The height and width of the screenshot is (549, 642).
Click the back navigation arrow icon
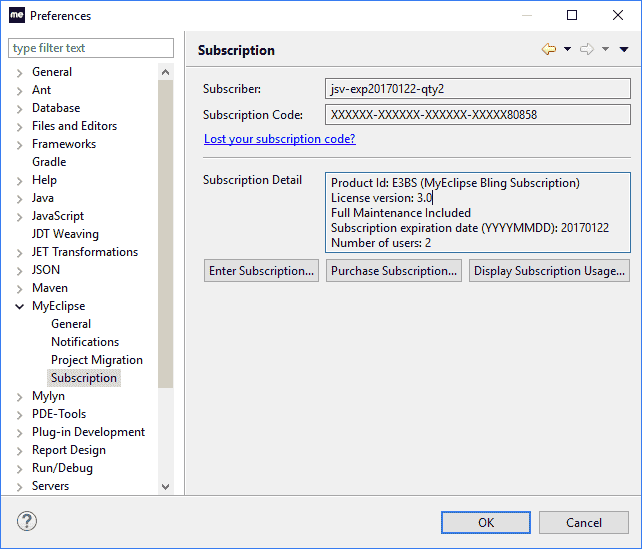549,49
